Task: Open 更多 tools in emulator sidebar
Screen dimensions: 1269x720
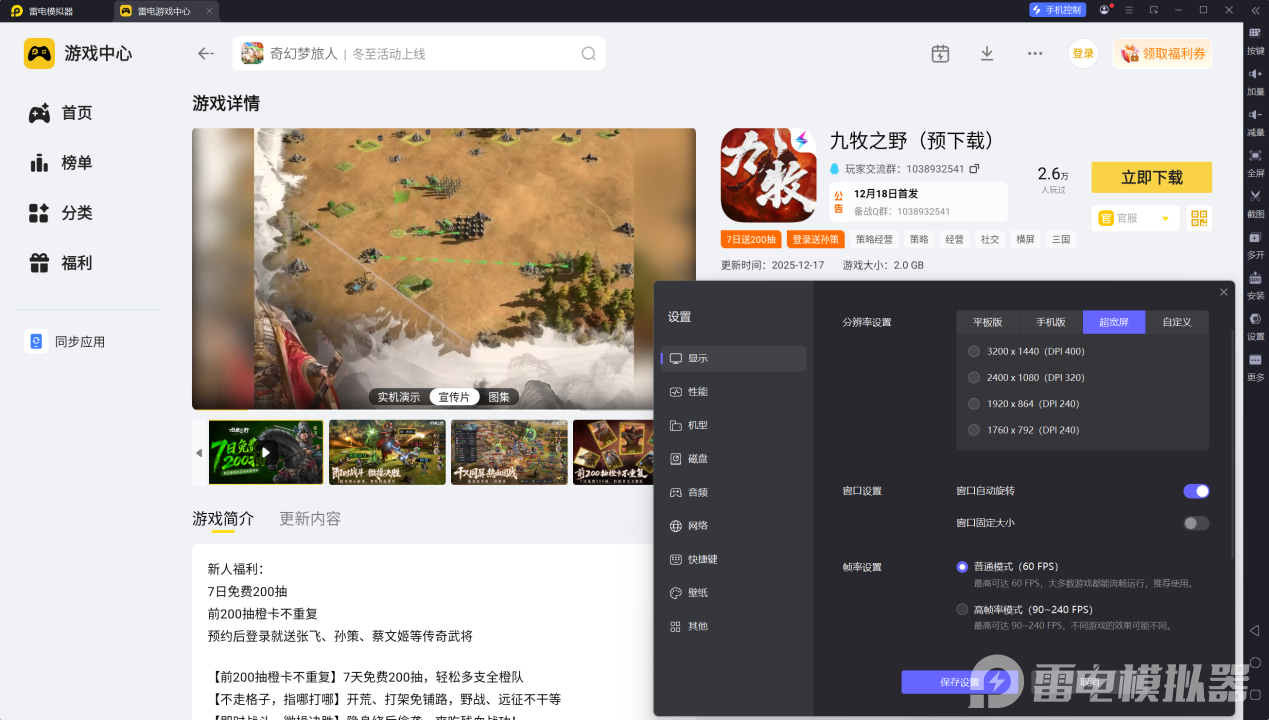Action: [x=1255, y=367]
